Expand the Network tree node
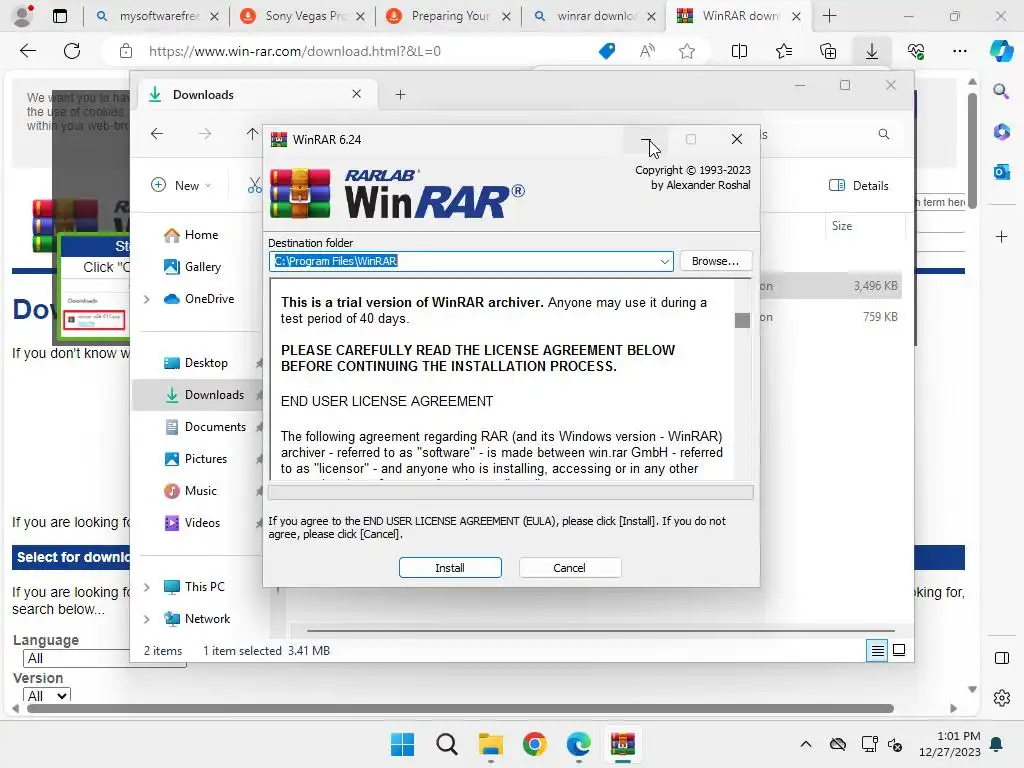The width and height of the screenshot is (1024, 768). (x=147, y=619)
